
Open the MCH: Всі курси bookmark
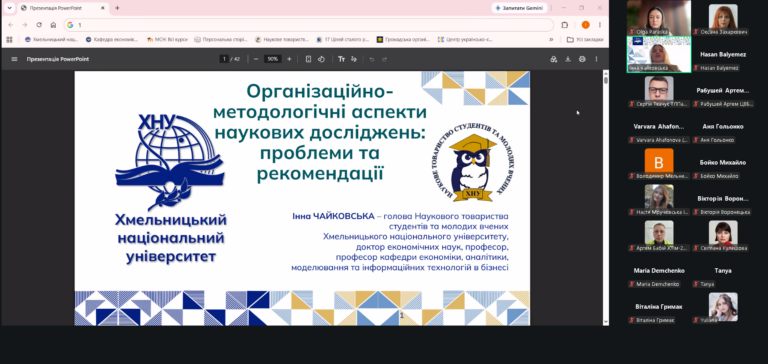tap(168, 40)
